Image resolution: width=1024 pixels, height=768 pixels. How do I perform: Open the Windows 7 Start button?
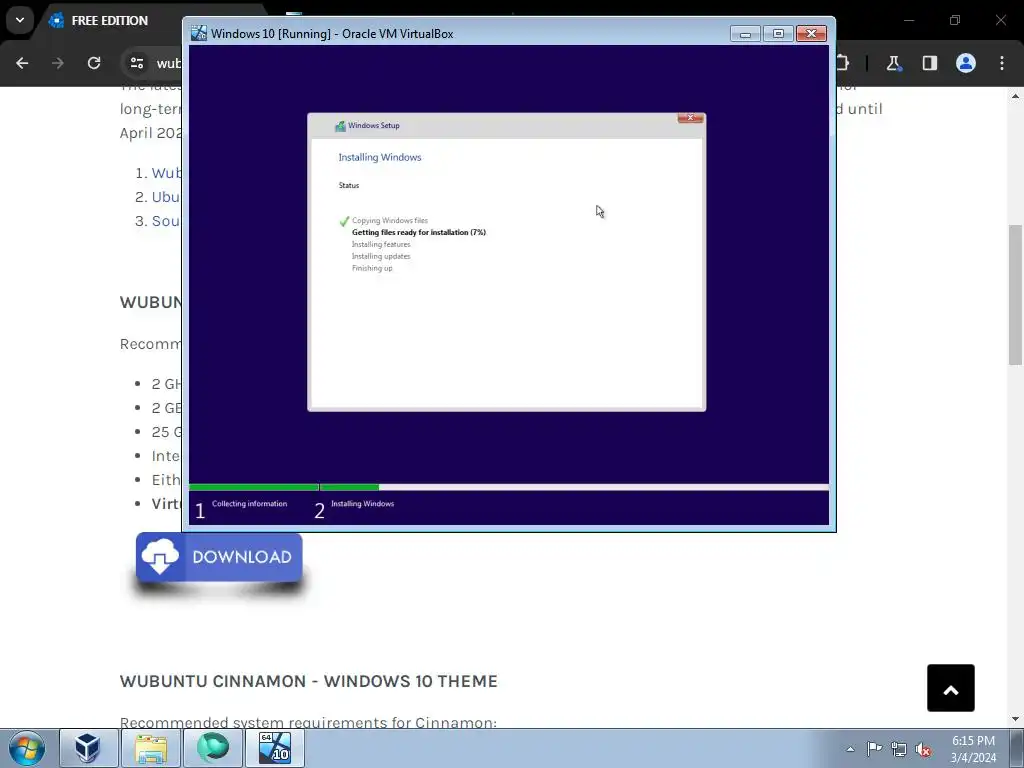(27, 748)
